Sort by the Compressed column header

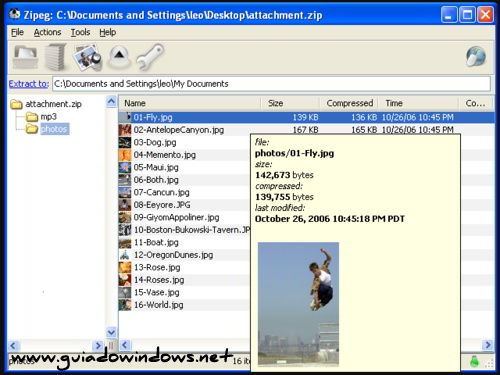click(349, 103)
